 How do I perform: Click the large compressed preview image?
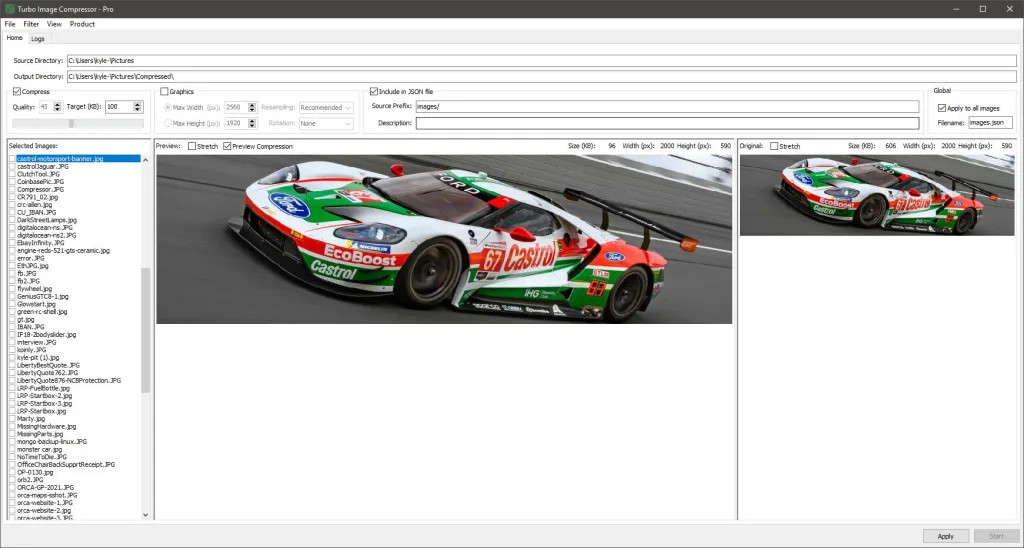click(x=444, y=239)
